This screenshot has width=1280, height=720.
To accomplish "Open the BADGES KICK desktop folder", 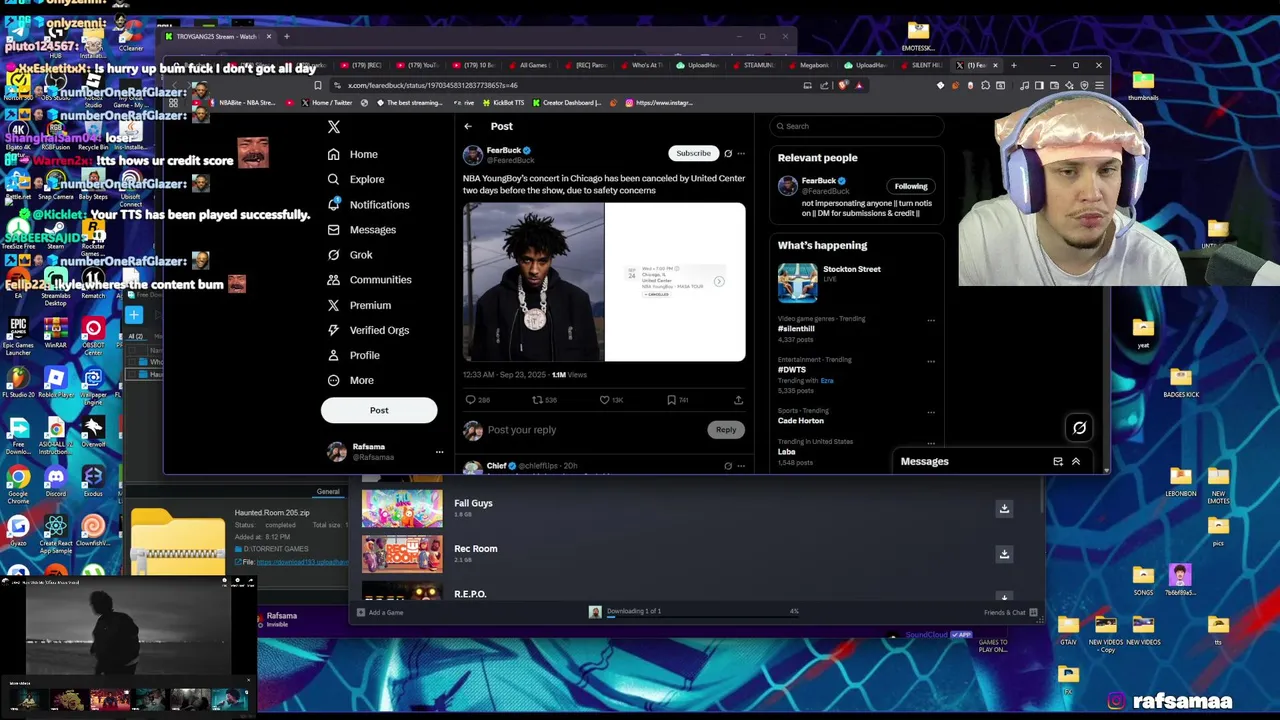I will (x=1181, y=383).
